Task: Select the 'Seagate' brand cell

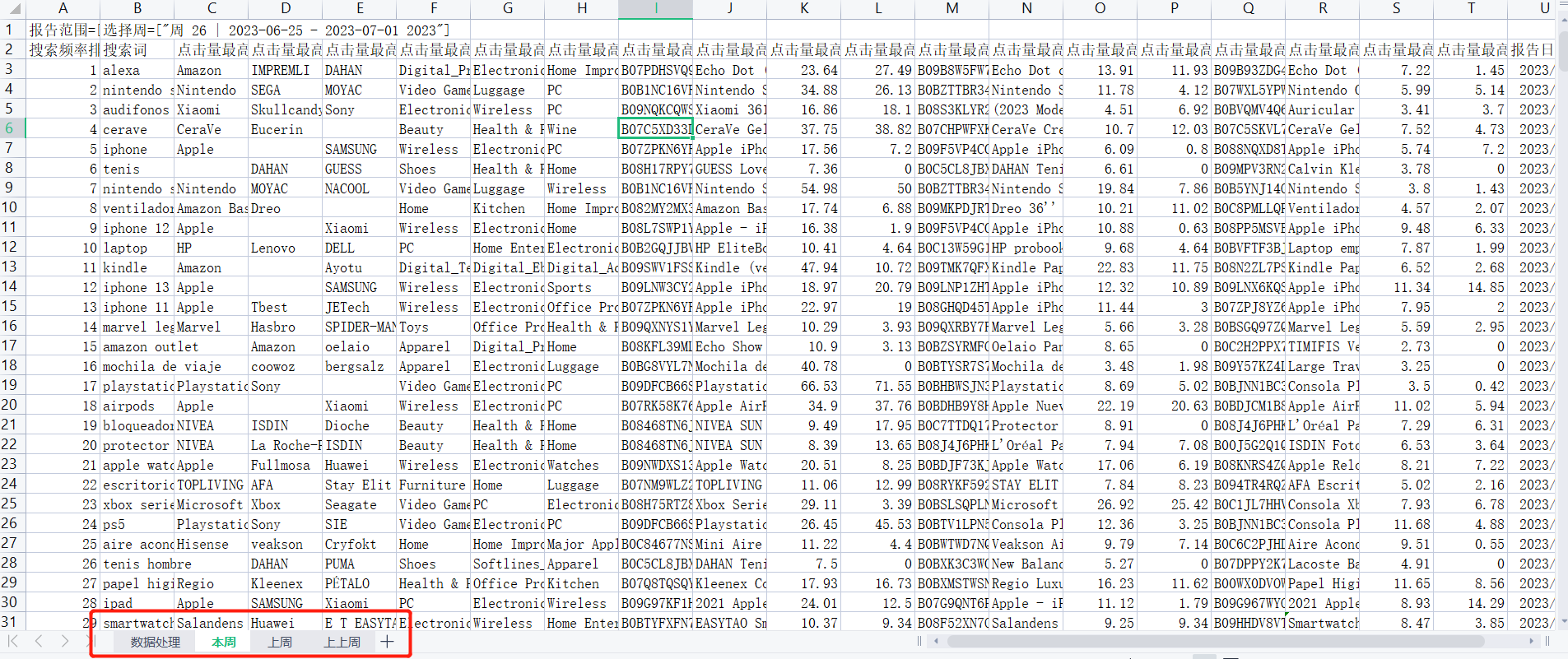Action: click(x=360, y=504)
